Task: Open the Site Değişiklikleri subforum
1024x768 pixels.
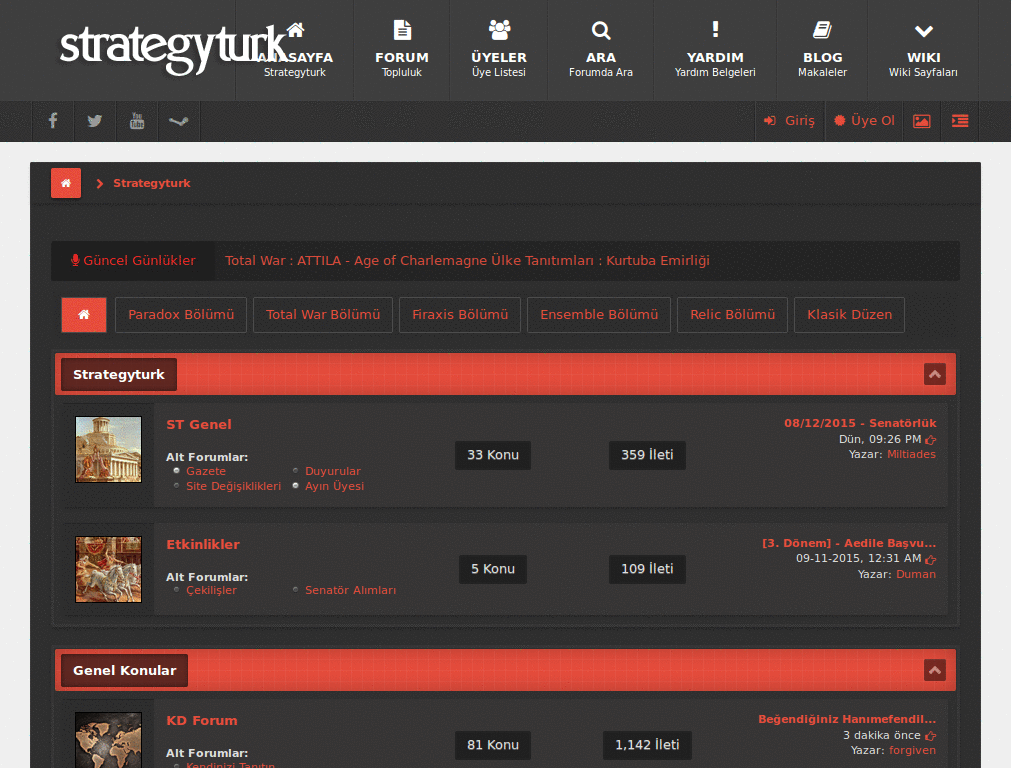Action: click(x=233, y=486)
